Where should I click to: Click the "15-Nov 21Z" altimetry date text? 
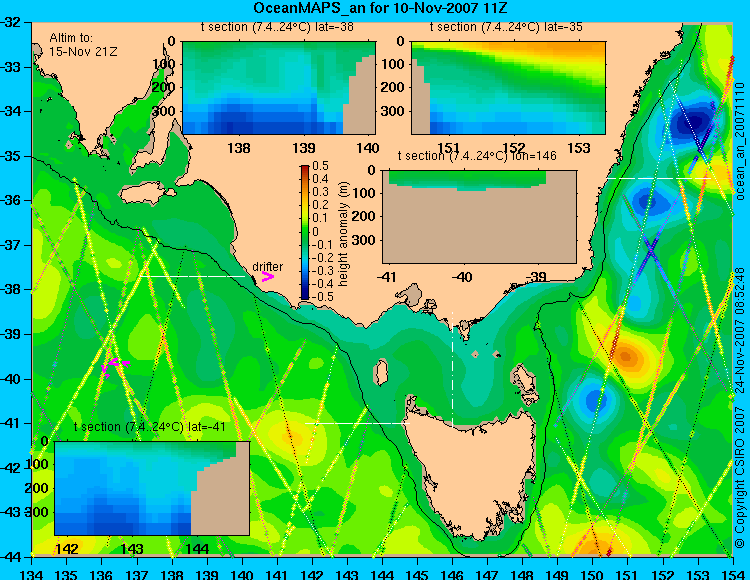[x=83, y=51]
